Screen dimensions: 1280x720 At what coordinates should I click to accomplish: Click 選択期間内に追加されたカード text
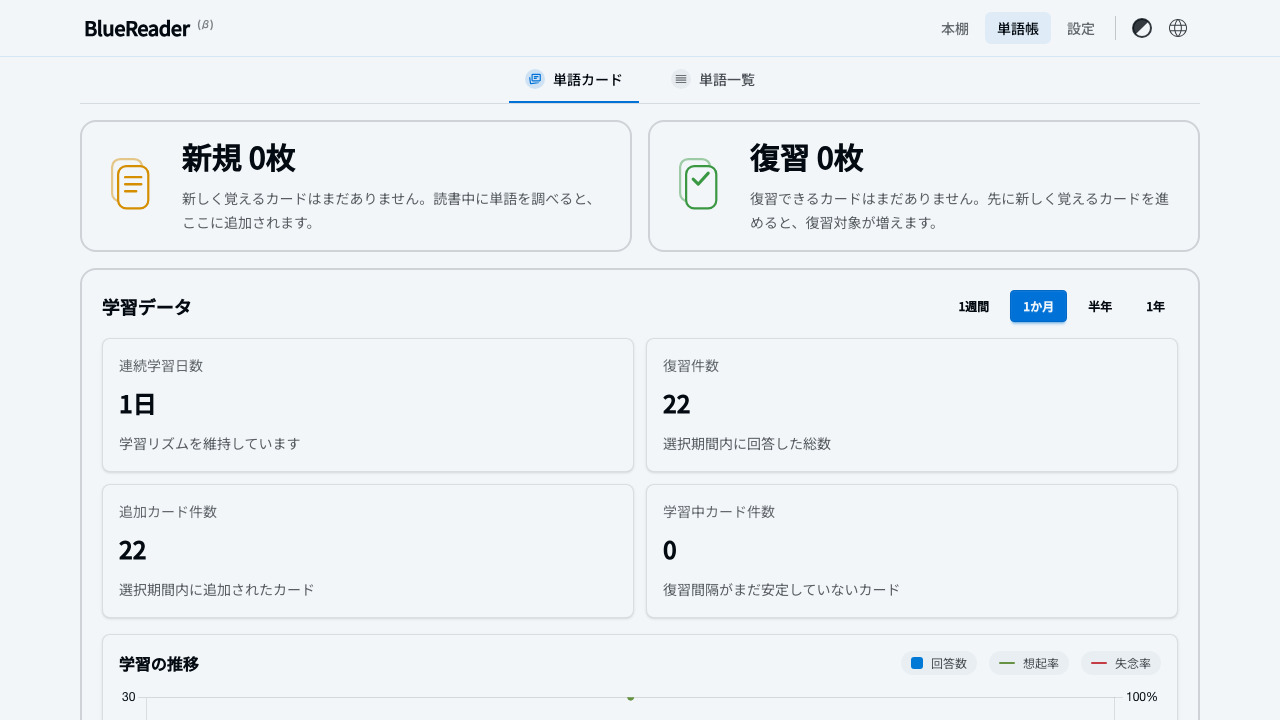pyautogui.click(x=217, y=590)
